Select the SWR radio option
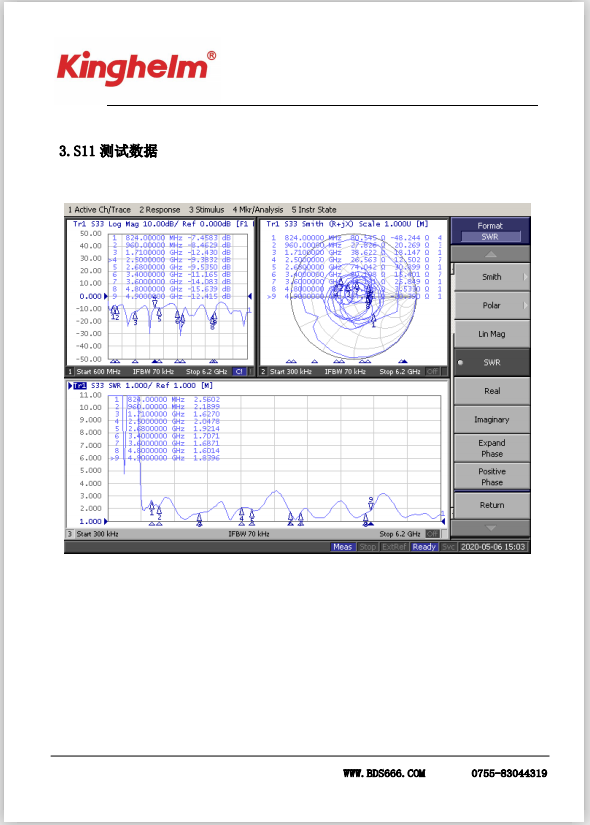 pyautogui.click(x=492, y=362)
